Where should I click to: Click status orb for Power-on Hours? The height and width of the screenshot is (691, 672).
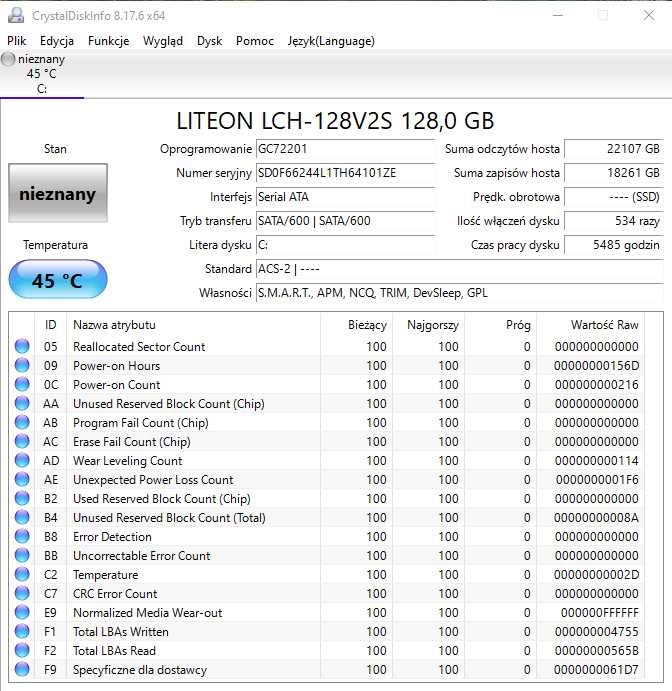pyautogui.click(x=22, y=365)
